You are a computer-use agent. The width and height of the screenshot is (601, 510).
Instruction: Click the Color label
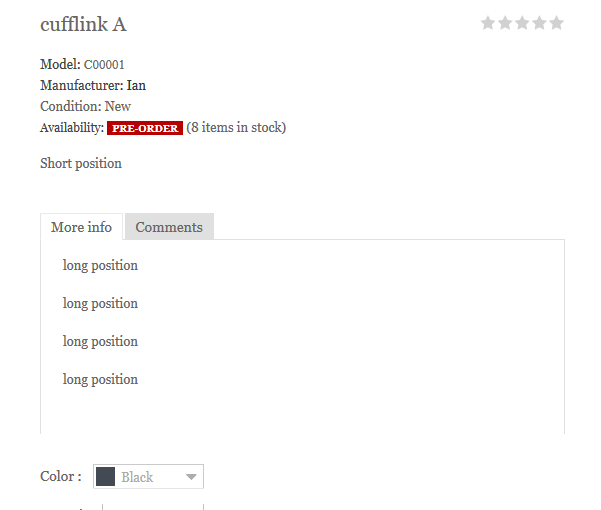pos(60,477)
